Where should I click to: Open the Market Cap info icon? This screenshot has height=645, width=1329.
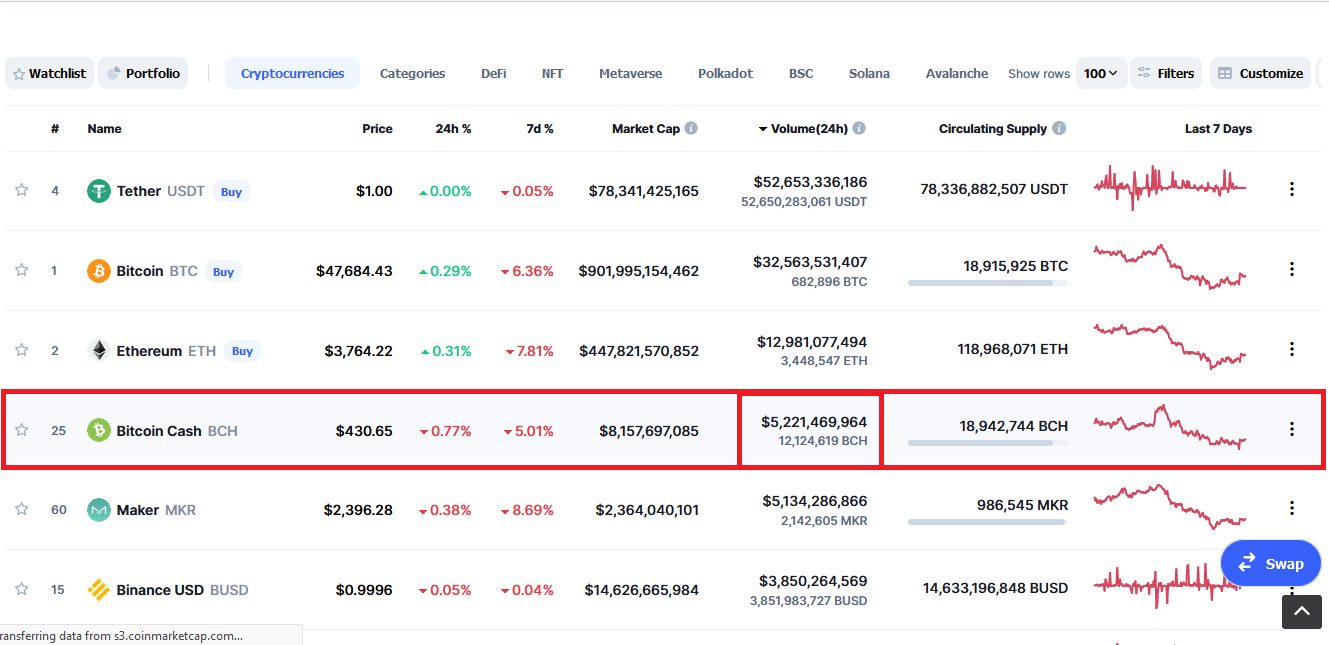click(691, 128)
